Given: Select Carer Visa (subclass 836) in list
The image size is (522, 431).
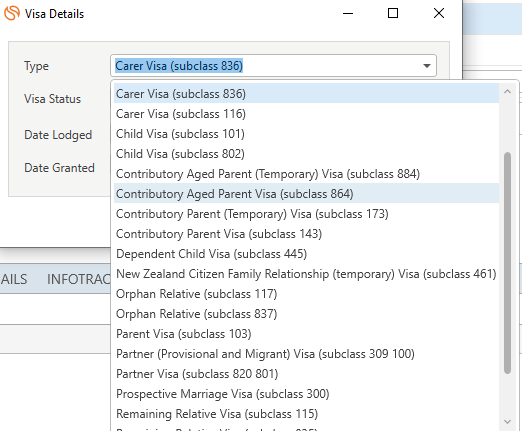Looking at the screenshot, I should pos(306,94).
